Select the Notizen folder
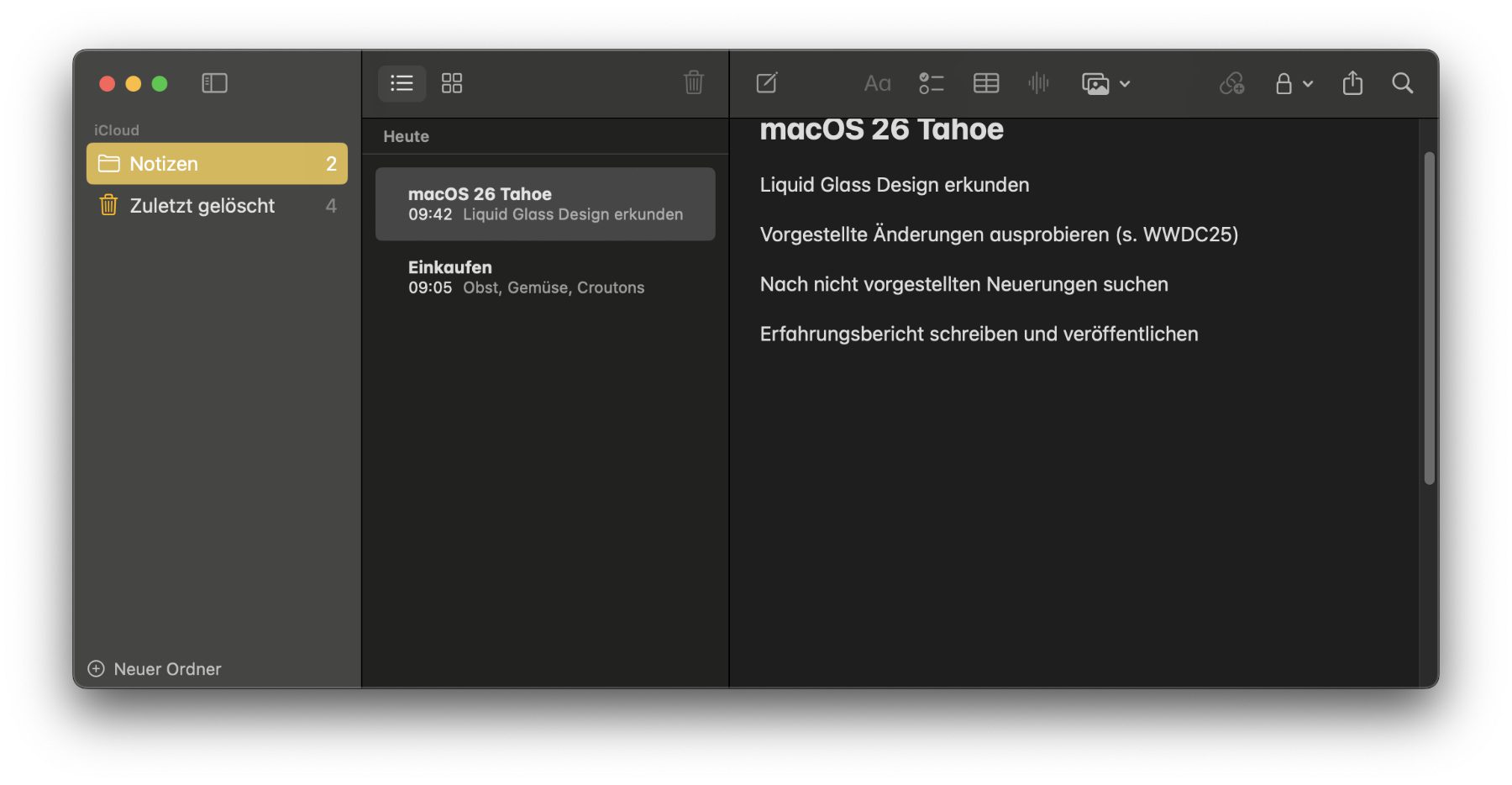The image size is (1512, 785). [217, 164]
